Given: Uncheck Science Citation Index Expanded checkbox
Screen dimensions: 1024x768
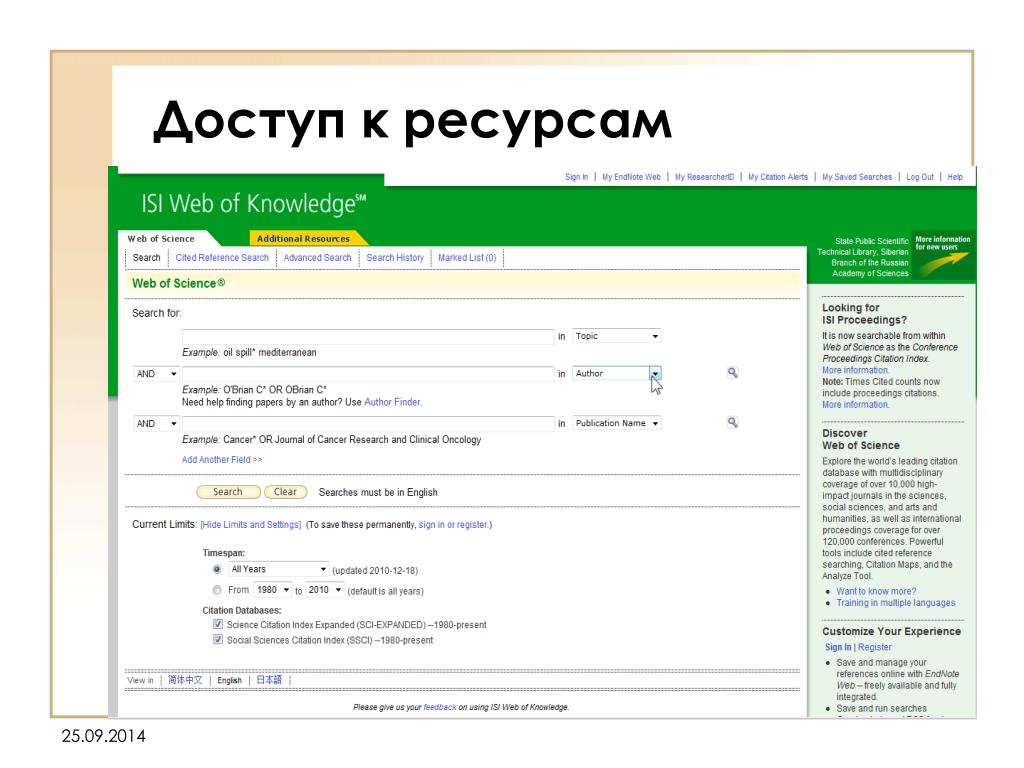Looking at the screenshot, I should coord(218,624).
